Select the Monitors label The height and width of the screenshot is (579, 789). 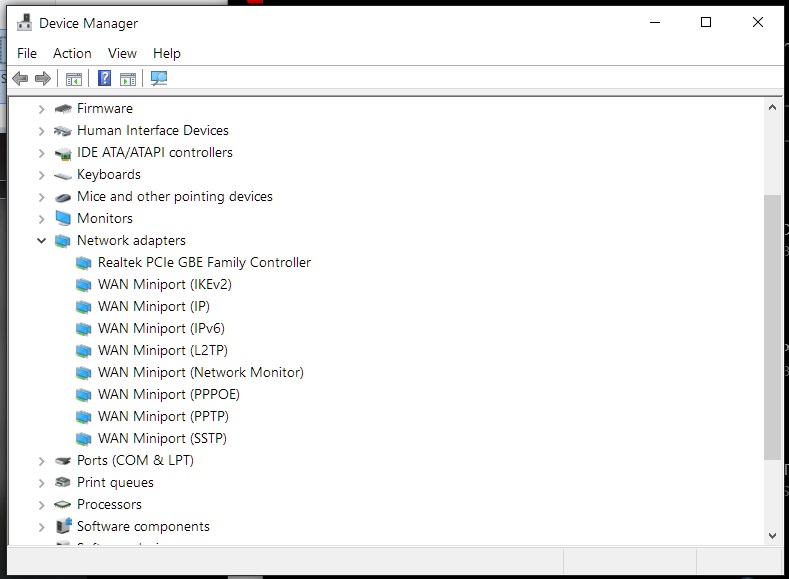click(x=105, y=218)
